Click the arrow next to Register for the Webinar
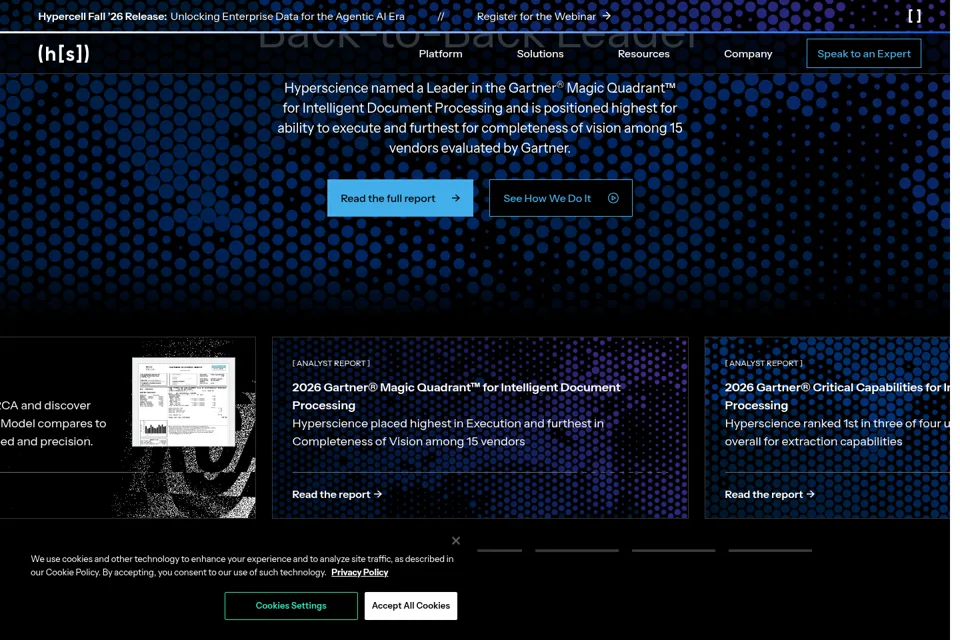Image resolution: width=960 pixels, height=640 pixels. point(606,16)
